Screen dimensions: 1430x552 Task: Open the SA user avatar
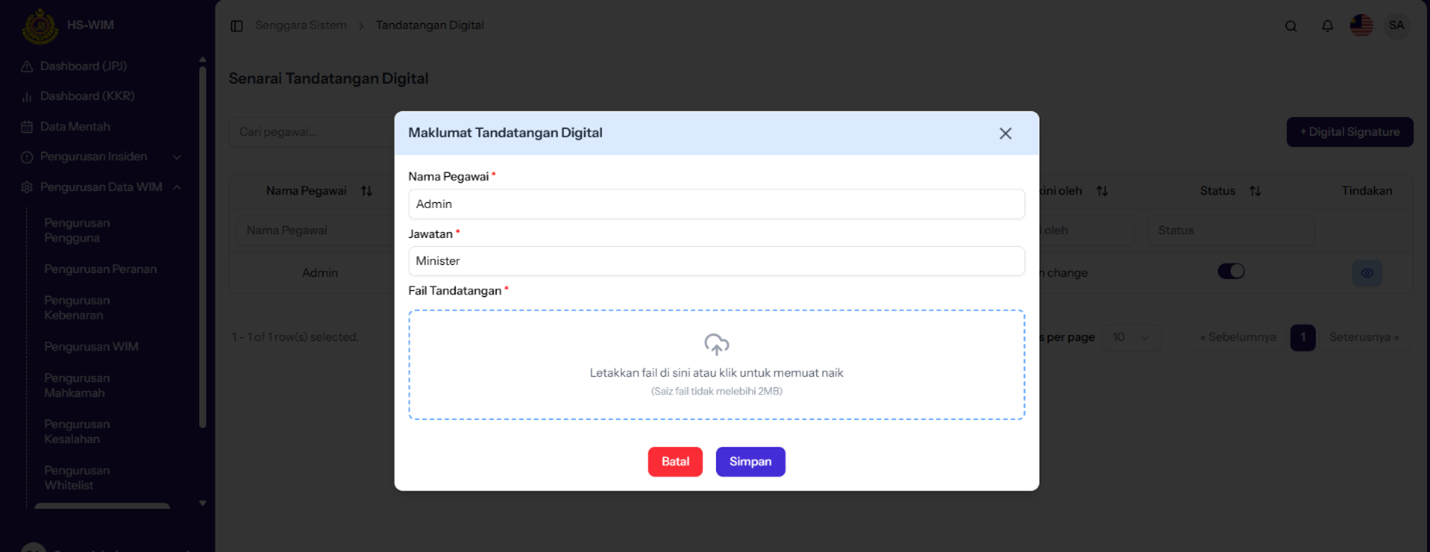(1396, 25)
